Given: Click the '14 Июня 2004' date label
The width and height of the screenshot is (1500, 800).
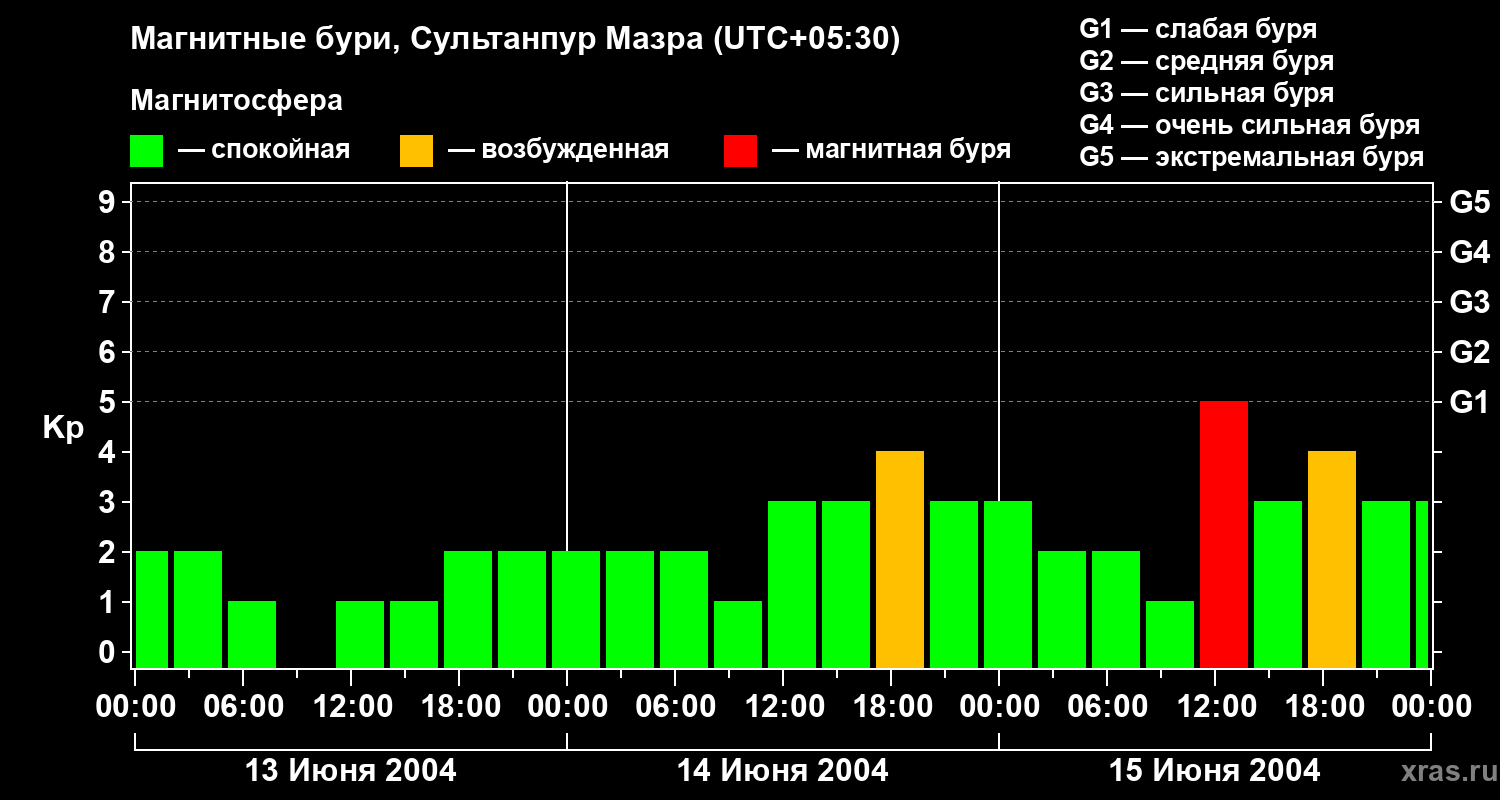Looking at the screenshot, I should (x=783, y=770).
